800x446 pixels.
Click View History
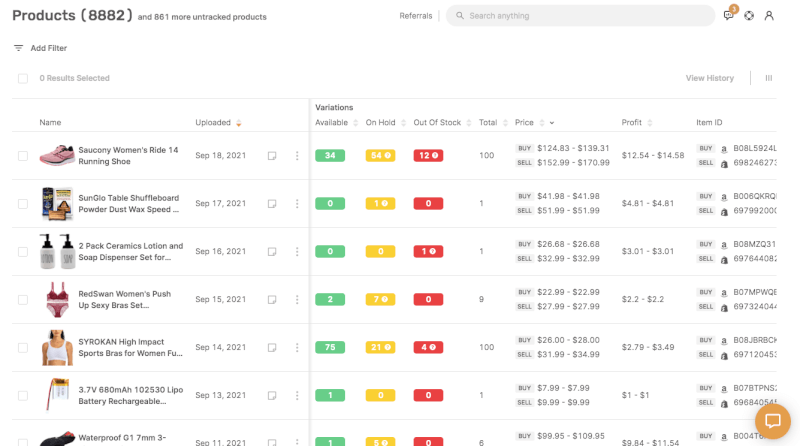(x=710, y=78)
